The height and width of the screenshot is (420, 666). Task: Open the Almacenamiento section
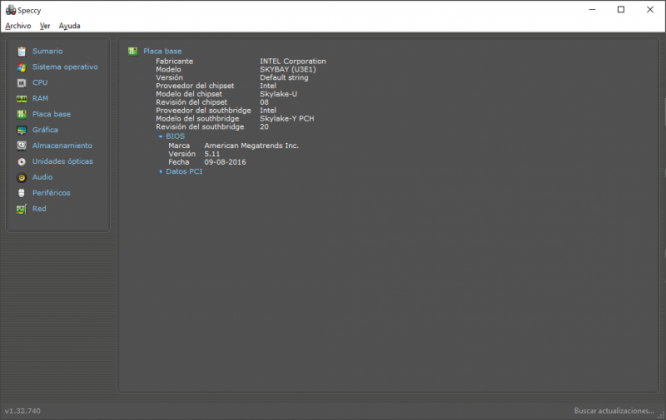(x=62, y=145)
